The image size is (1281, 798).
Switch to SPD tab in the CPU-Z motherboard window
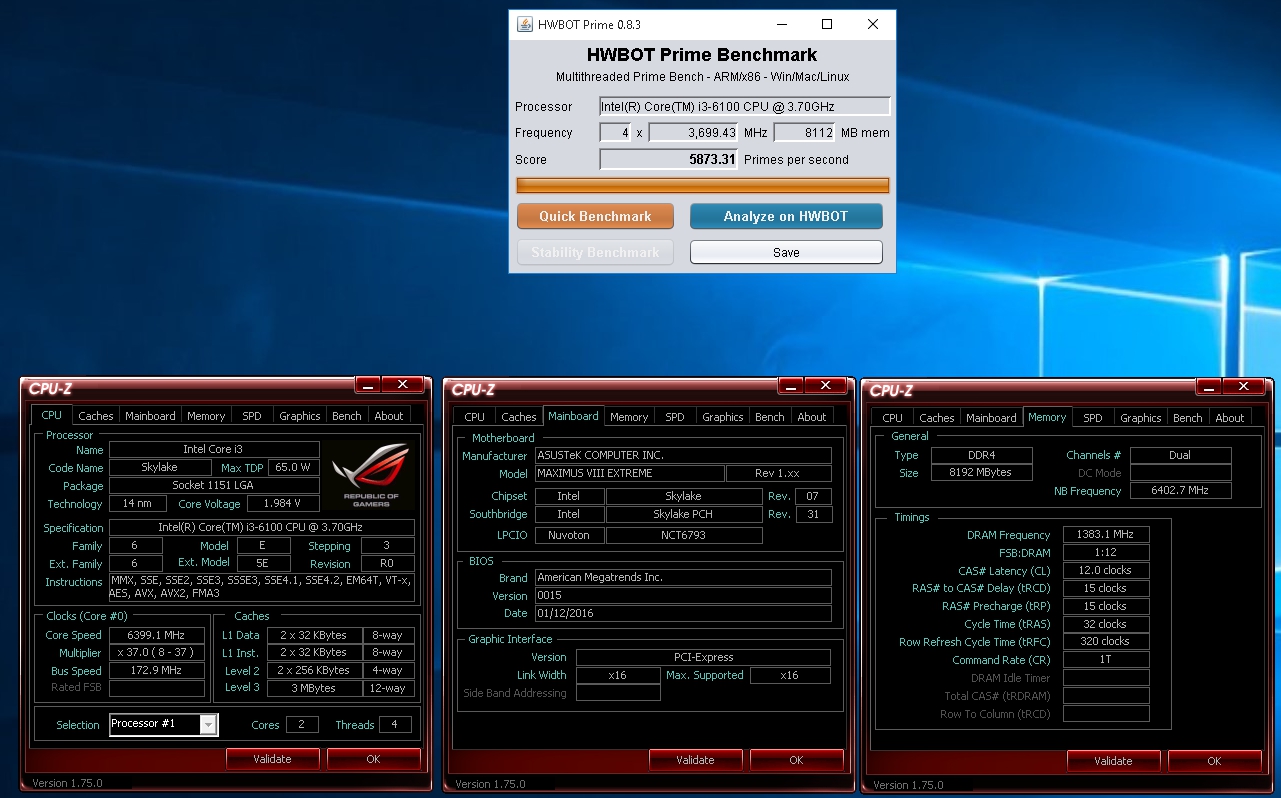click(675, 417)
